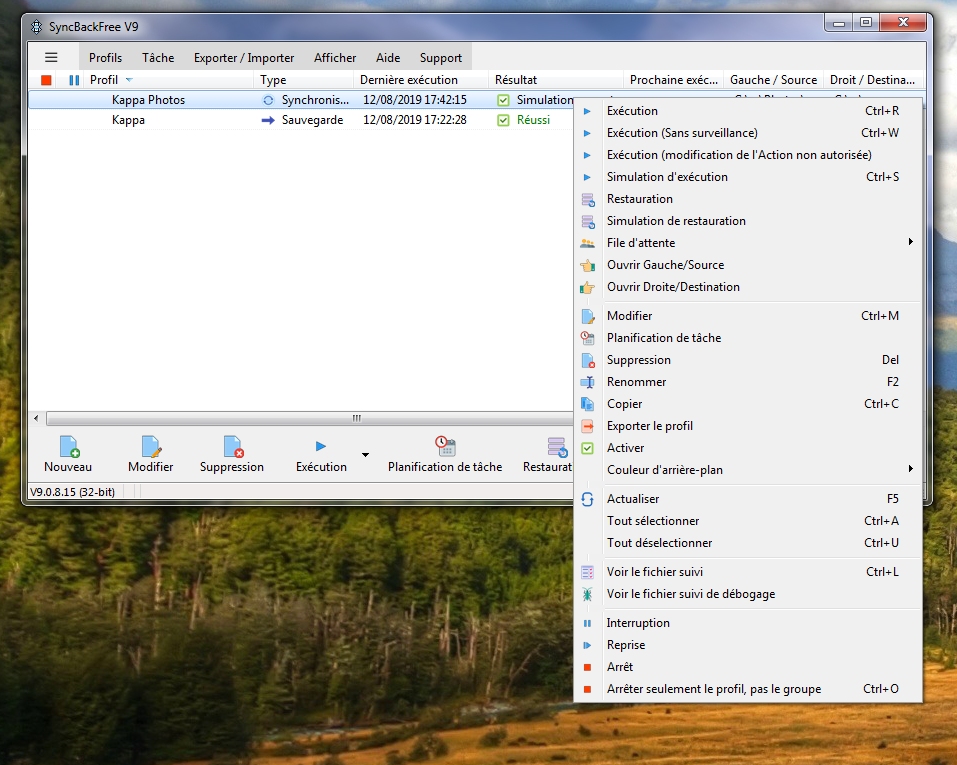
Task: Click the 12/08/2019 17:22:28 date cell
Action: click(x=415, y=120)
